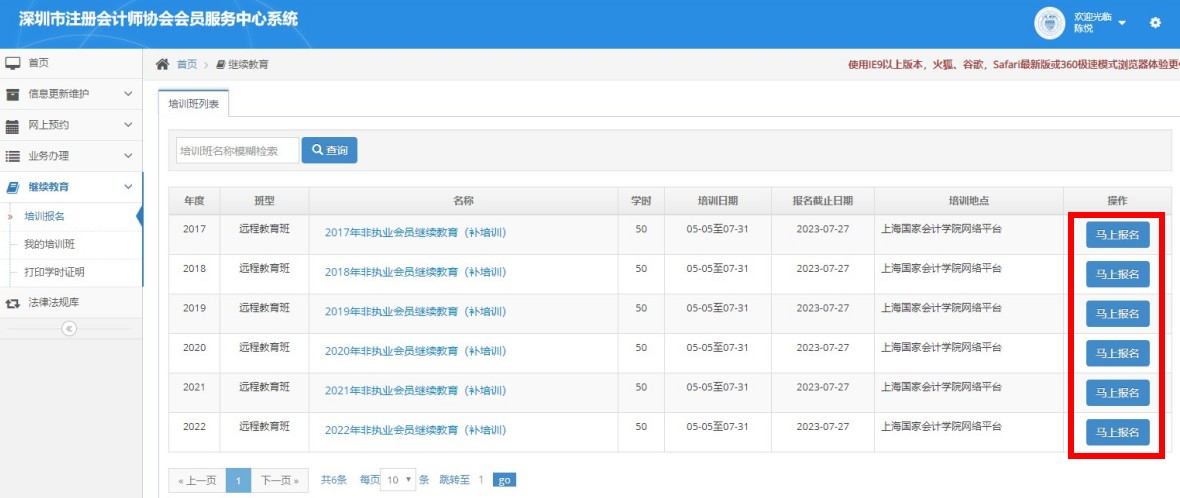
Task: Click the 法律法规库 retweet icon
Action: pos(13,303)
